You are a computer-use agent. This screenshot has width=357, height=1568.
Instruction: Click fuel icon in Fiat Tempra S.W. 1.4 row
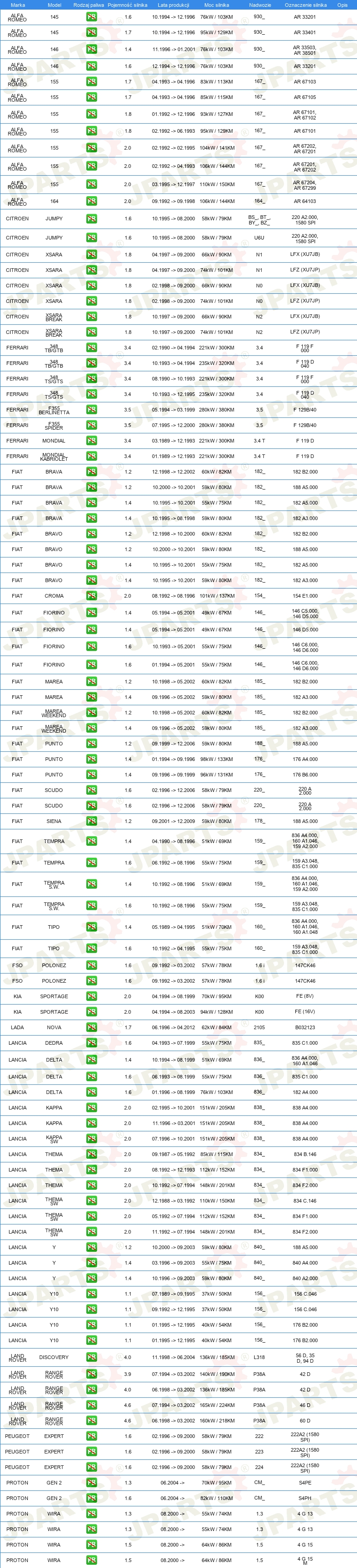pos(91,885)
